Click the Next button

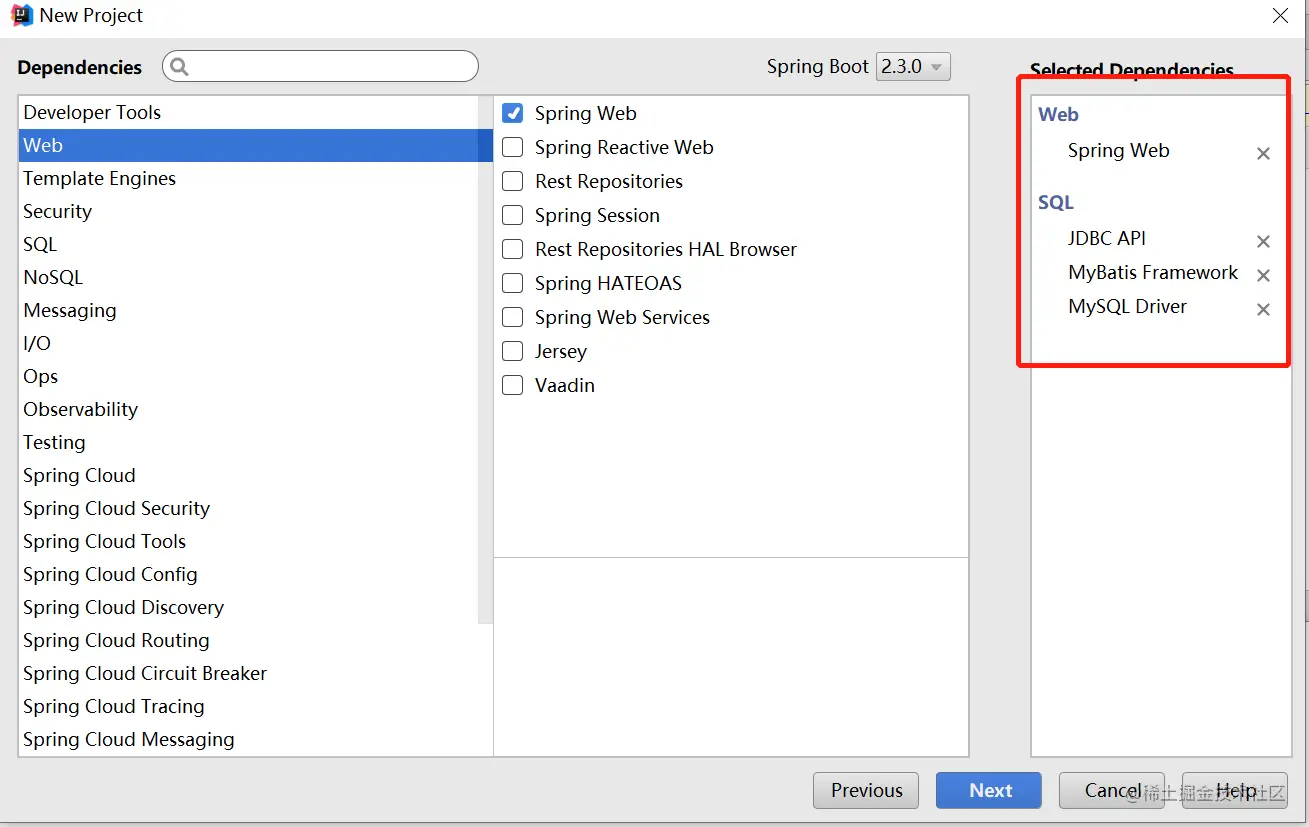989,790
